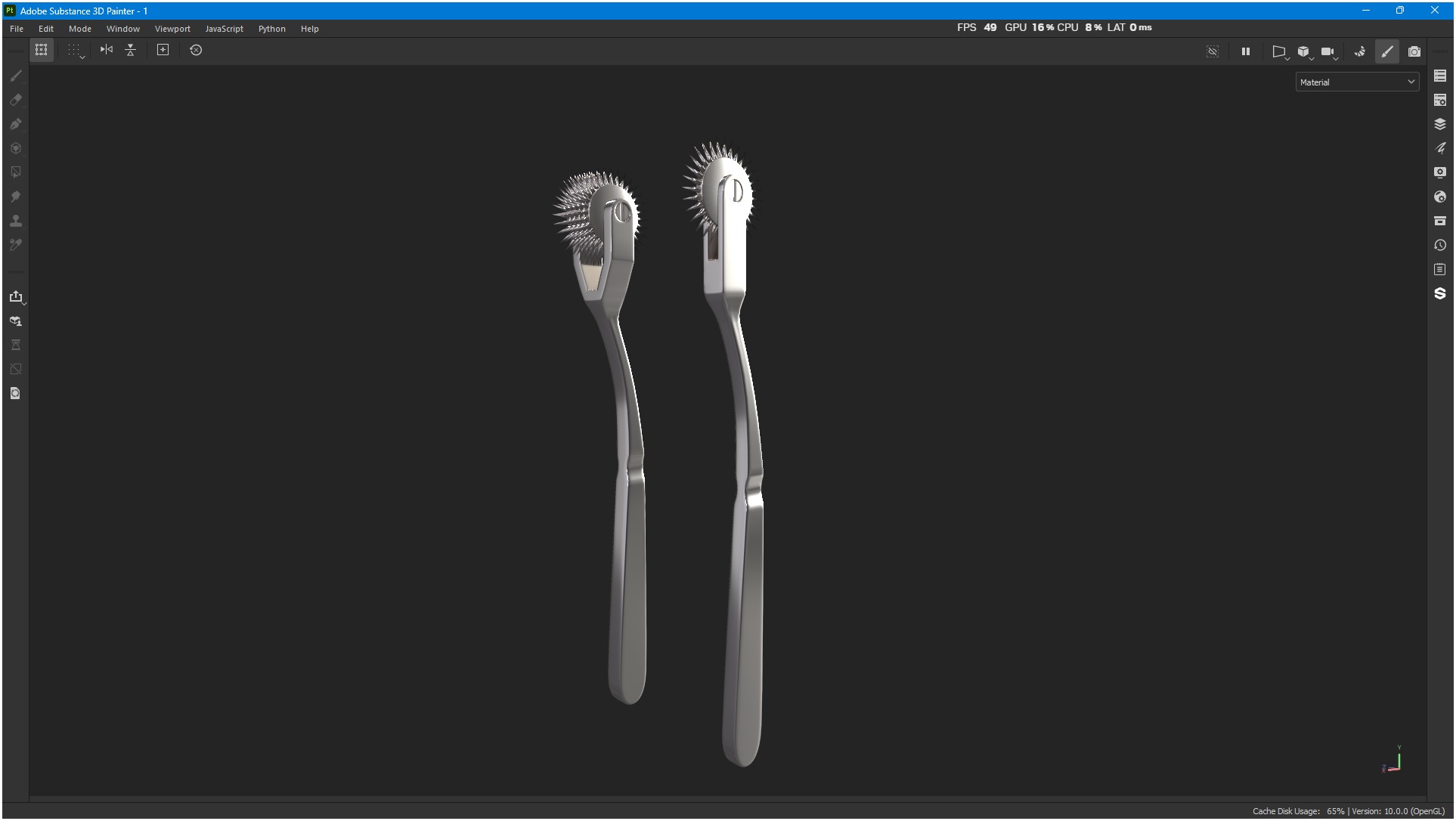Open the Help menu

click(x=310, y=29)
